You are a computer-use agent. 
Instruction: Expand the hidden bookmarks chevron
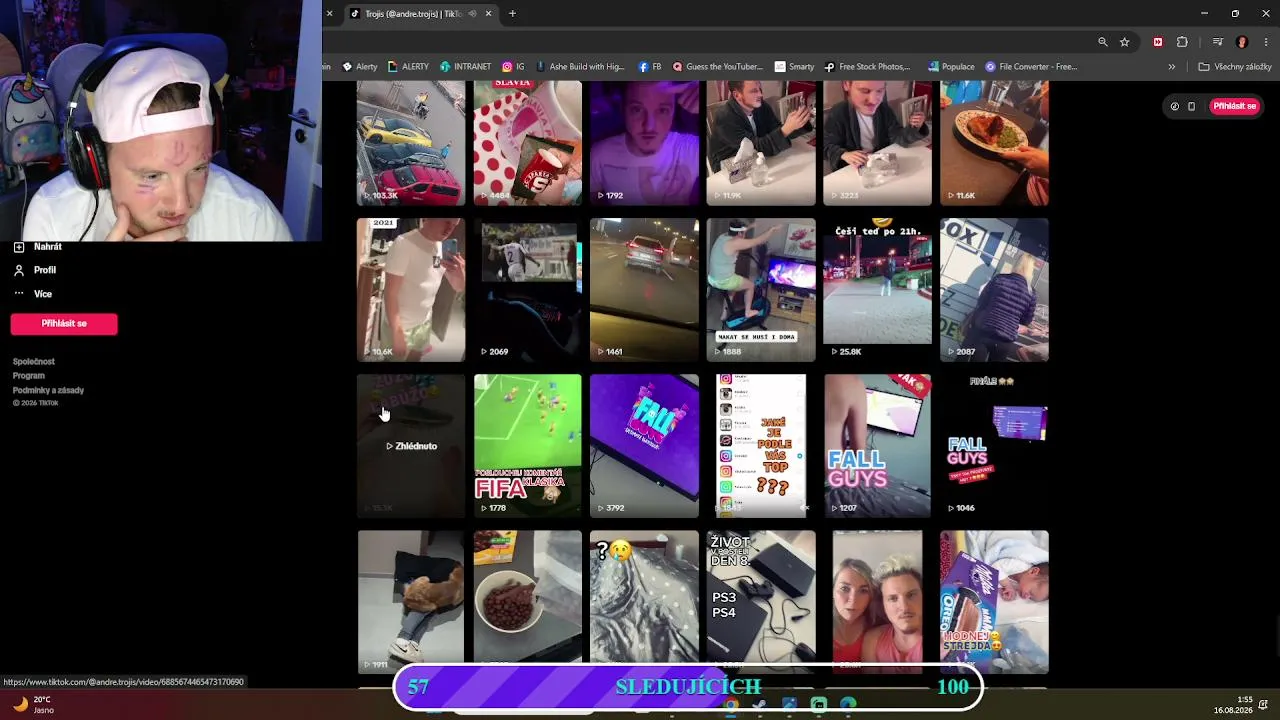pos(1172,67)
